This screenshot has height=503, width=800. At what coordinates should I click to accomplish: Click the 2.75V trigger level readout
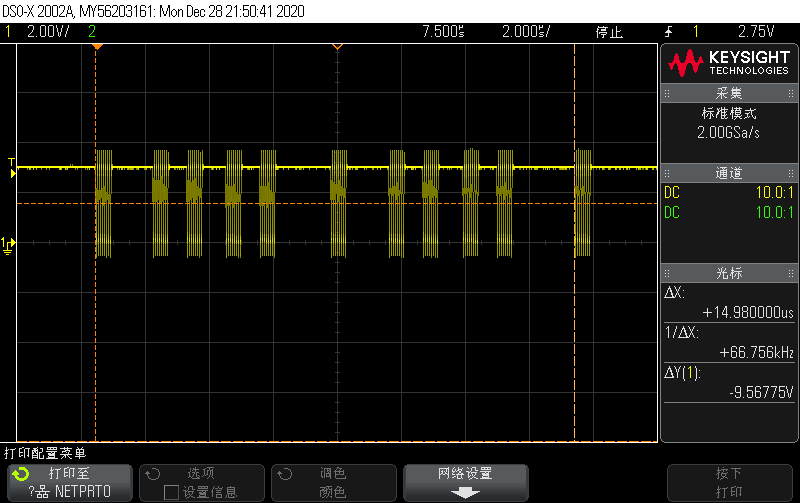pyautogui.click(x=756, y=32)
